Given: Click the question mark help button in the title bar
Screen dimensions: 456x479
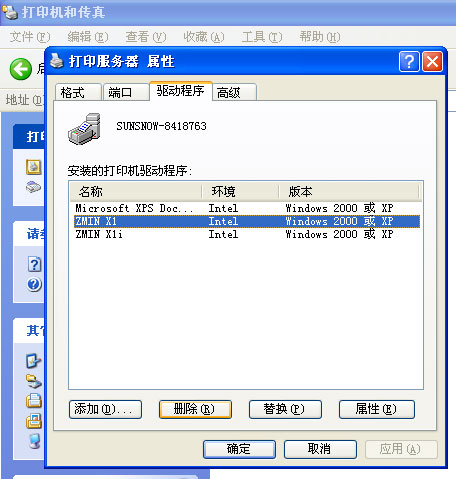Looking at the screenshot, I should (x=409, y=62).
